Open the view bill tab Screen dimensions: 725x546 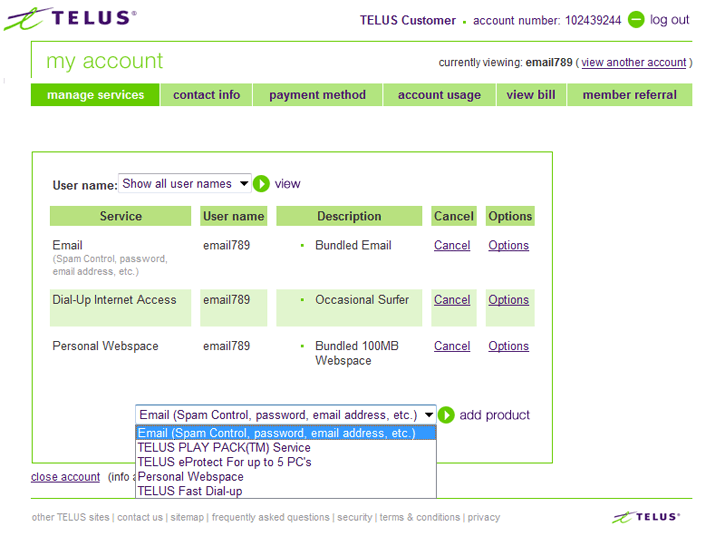(x=531, y=95)
